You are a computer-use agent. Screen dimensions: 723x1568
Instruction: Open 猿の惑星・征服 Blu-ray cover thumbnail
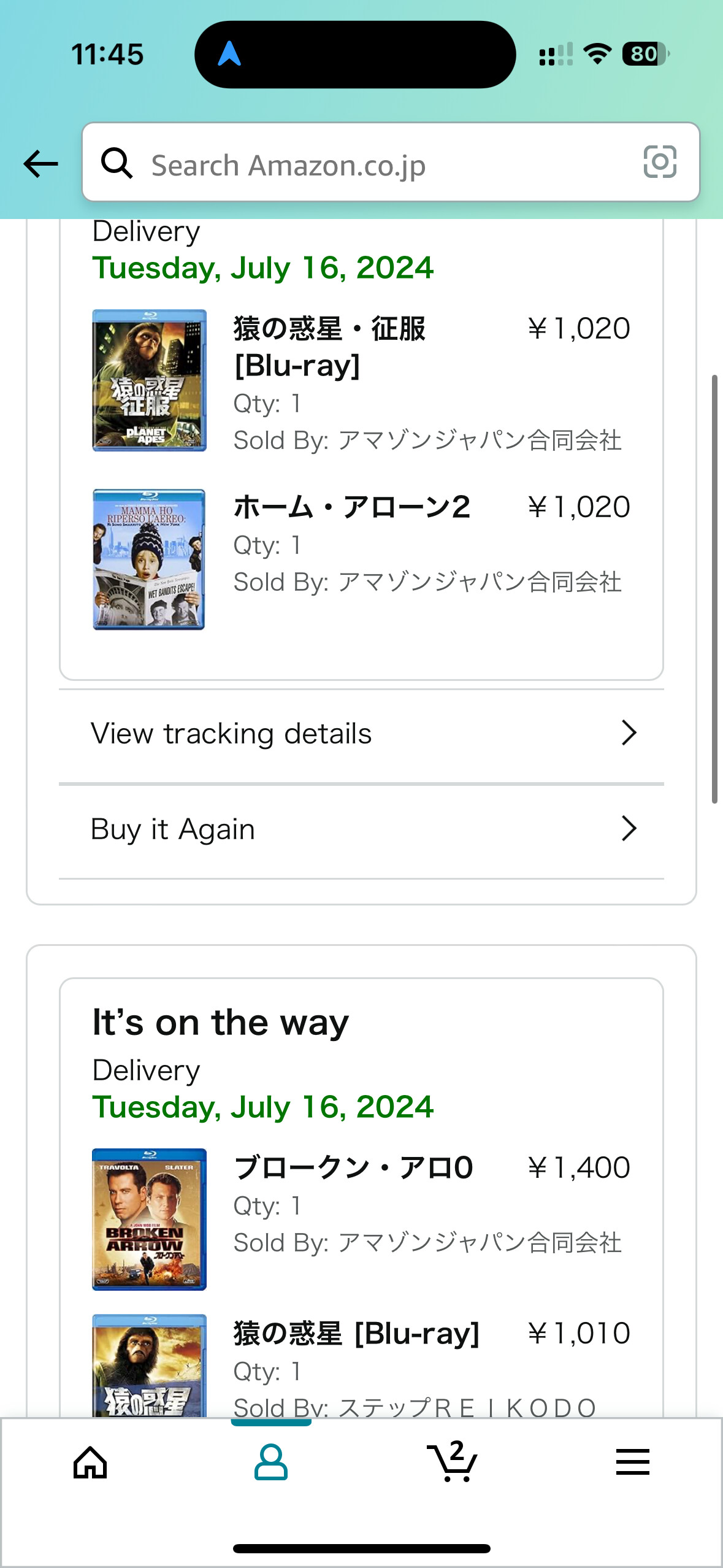pos(149,380)
